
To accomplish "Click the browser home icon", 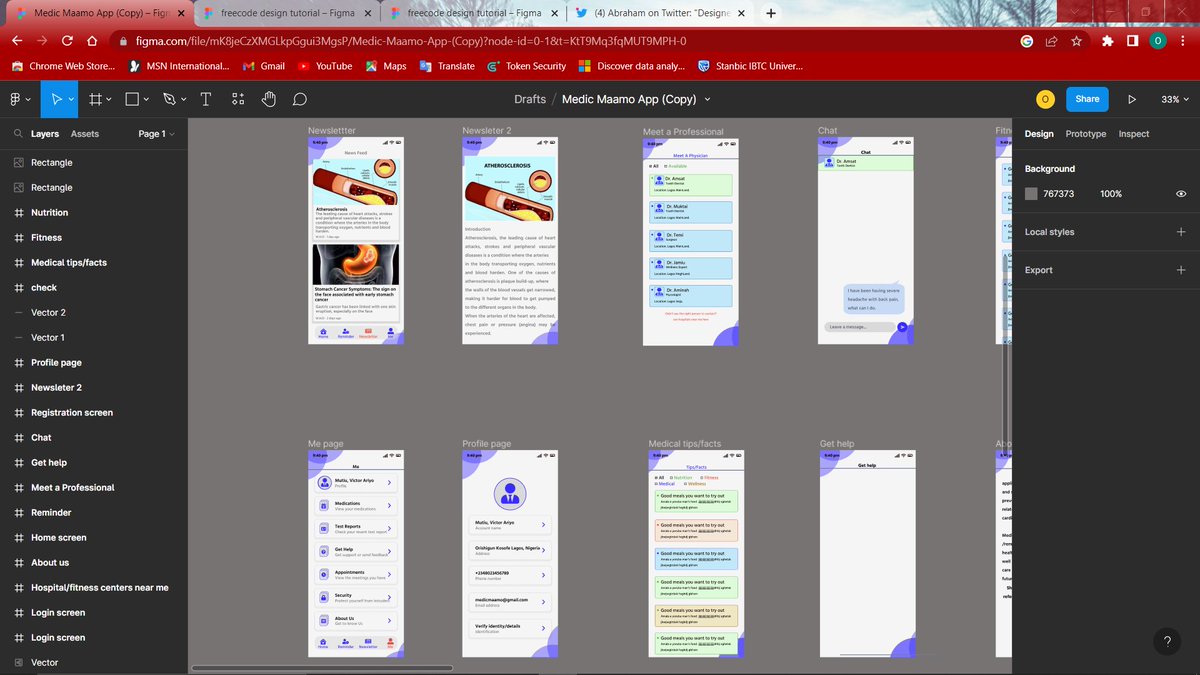I will click(91, 41).
